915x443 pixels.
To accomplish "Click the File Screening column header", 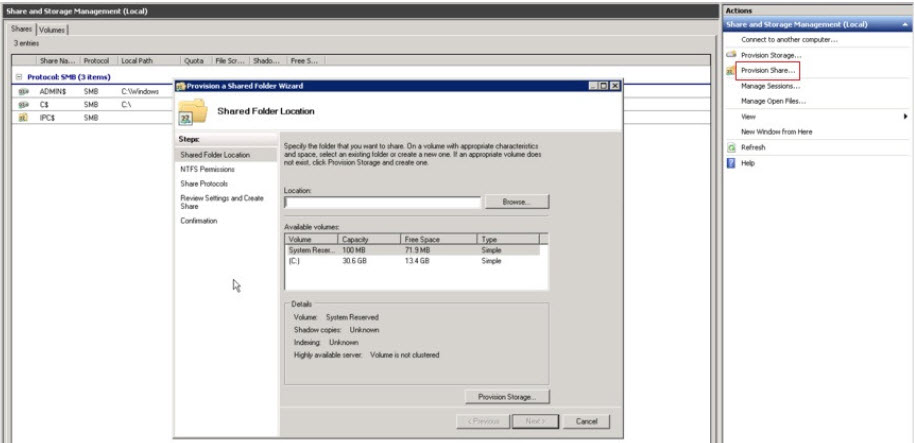I will click(230, 61).
